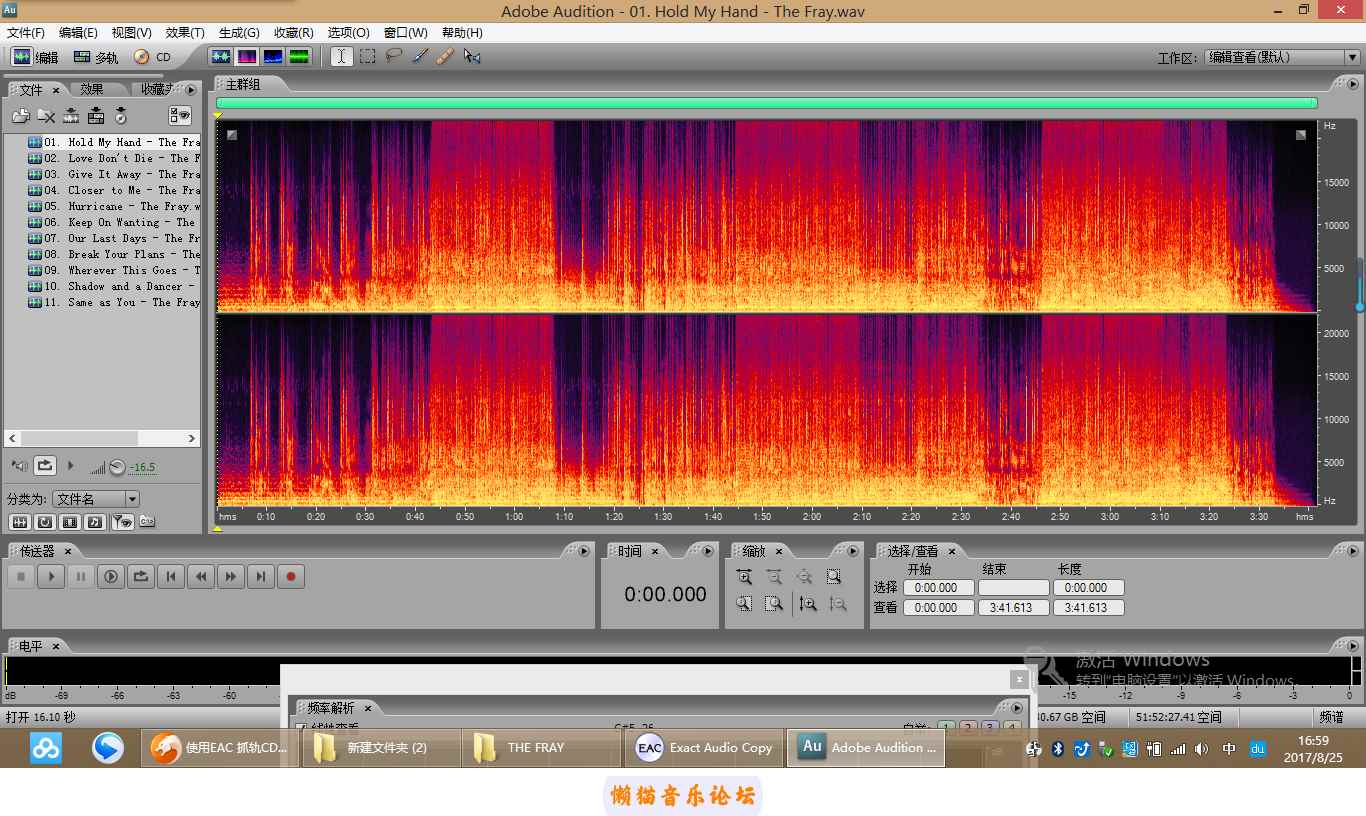Open Zoom panel options menu arrow
This screenshot has width=1366, height=816.
[853, 551]
